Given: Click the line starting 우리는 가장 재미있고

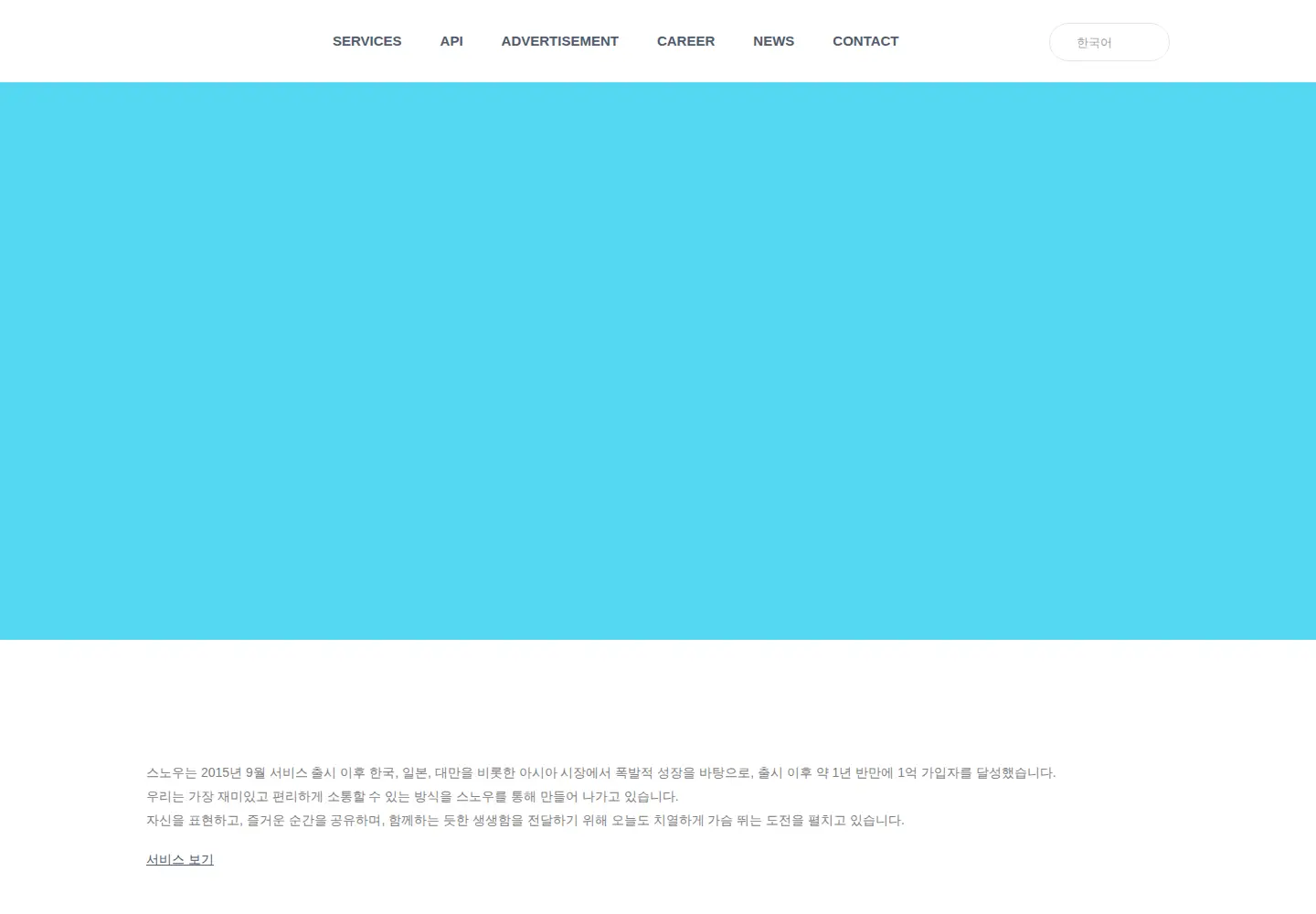Looking at the screenshot, I should click(412, 796).
